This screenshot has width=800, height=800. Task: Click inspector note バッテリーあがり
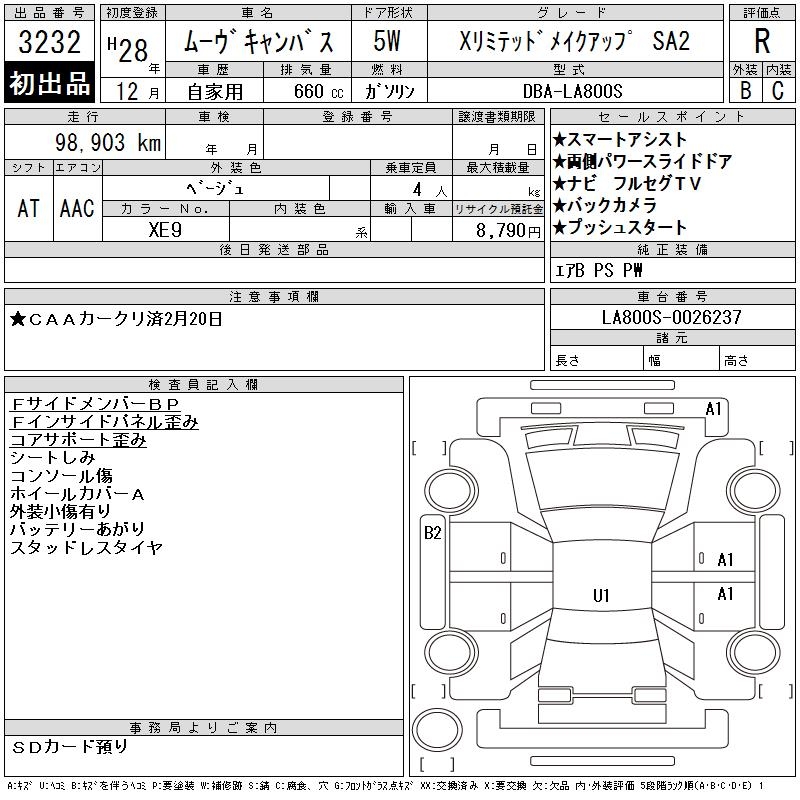click(x=78, y=530)
